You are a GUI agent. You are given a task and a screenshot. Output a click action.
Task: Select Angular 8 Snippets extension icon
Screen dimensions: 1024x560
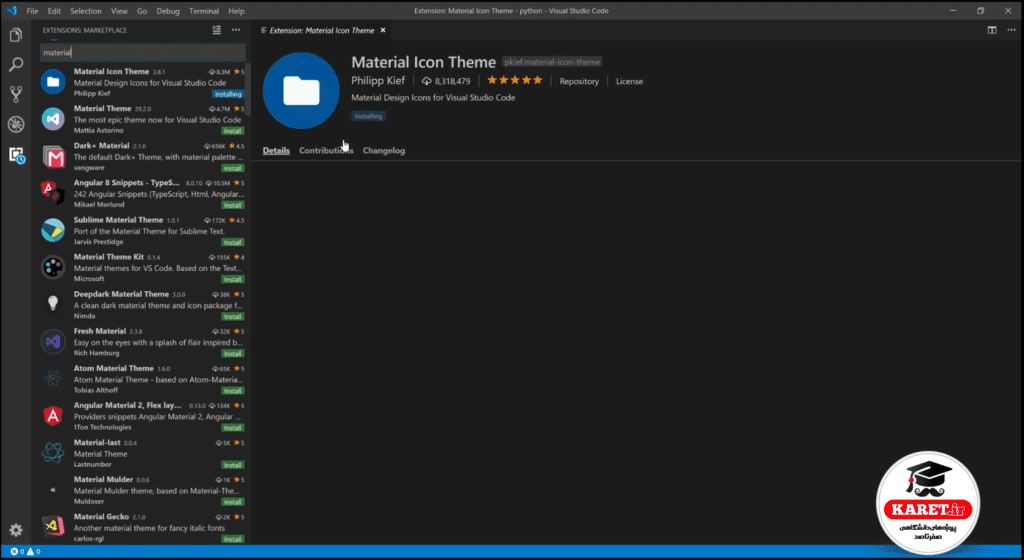(53, 193)
